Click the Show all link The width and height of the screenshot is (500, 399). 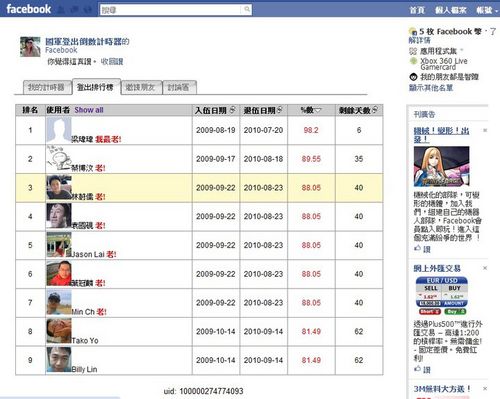(89, 110)
